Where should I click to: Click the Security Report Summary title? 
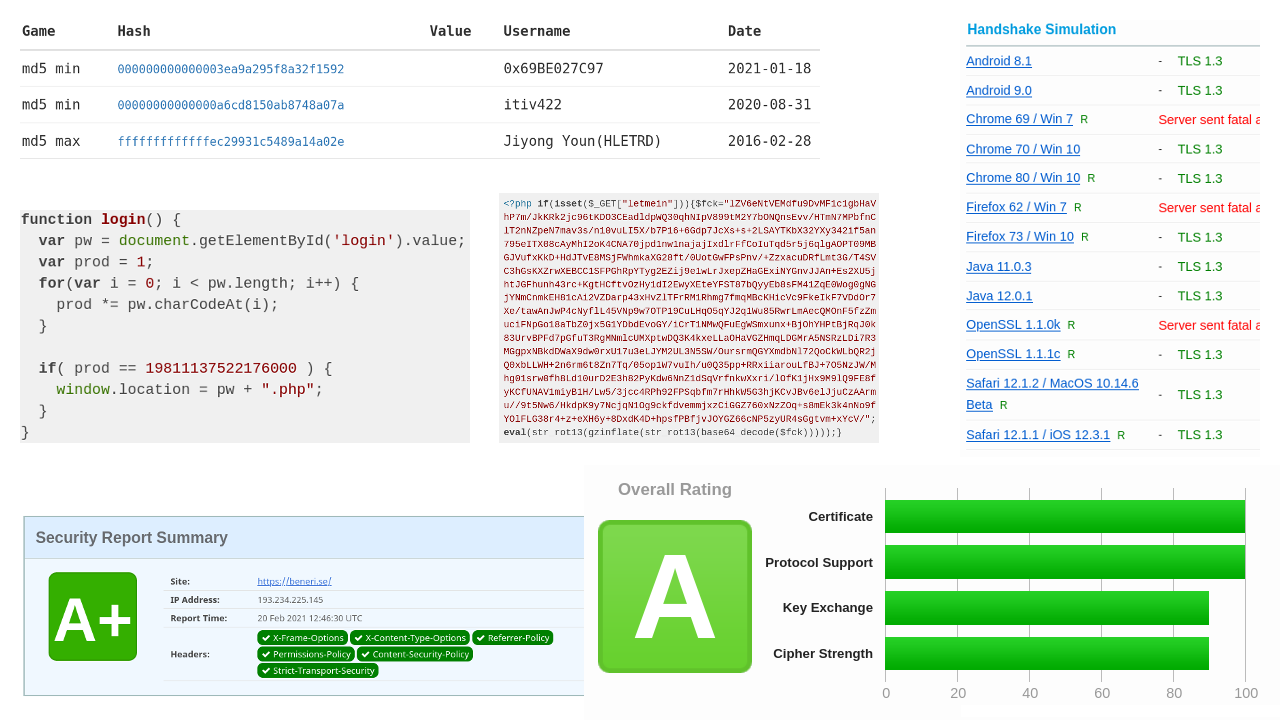click(x=132, y=538)
